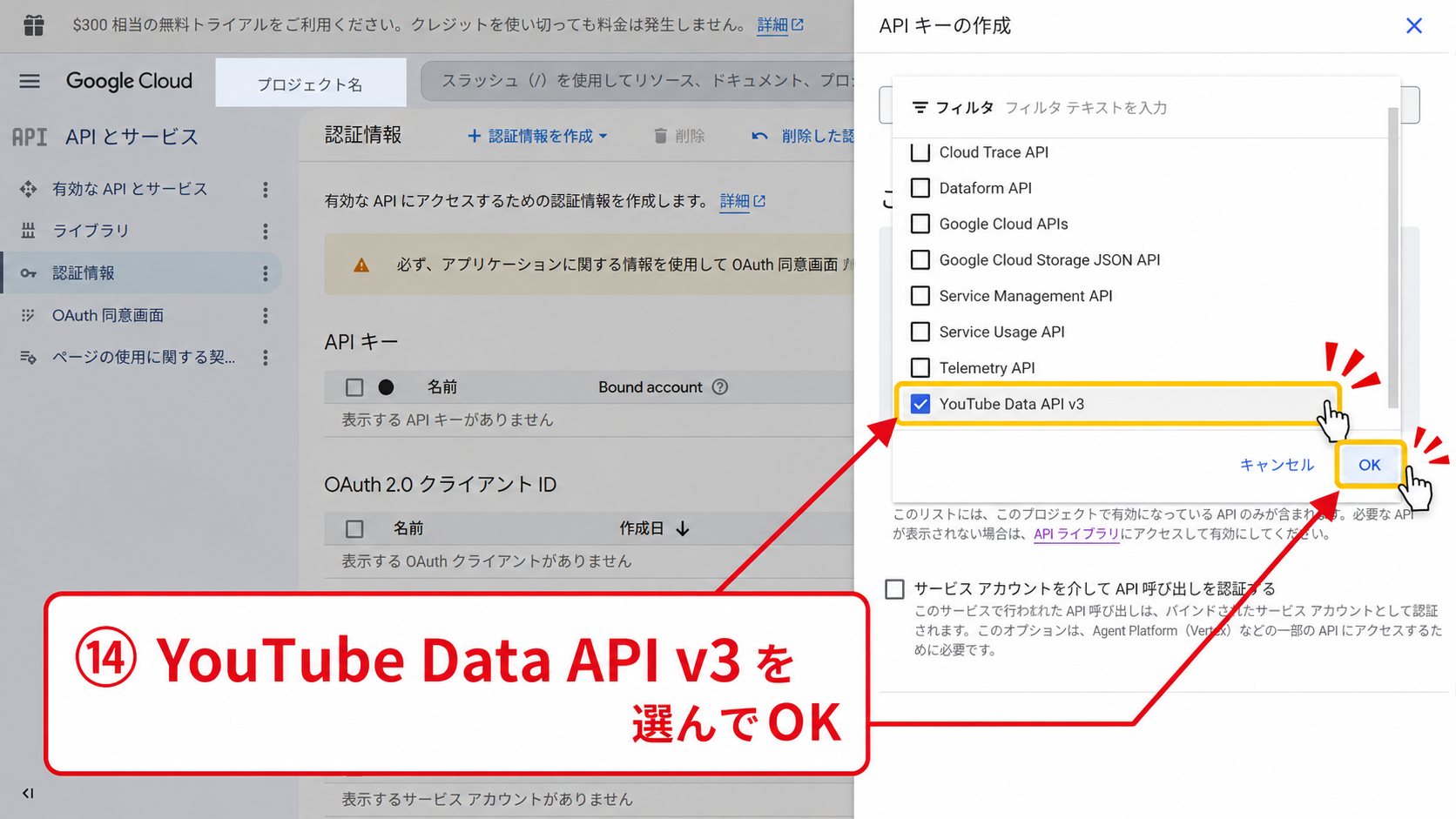Viewport: 1456px width, 819px height.
Task: Click the API とサービス header icon
Action: click(x=30, y=137)
